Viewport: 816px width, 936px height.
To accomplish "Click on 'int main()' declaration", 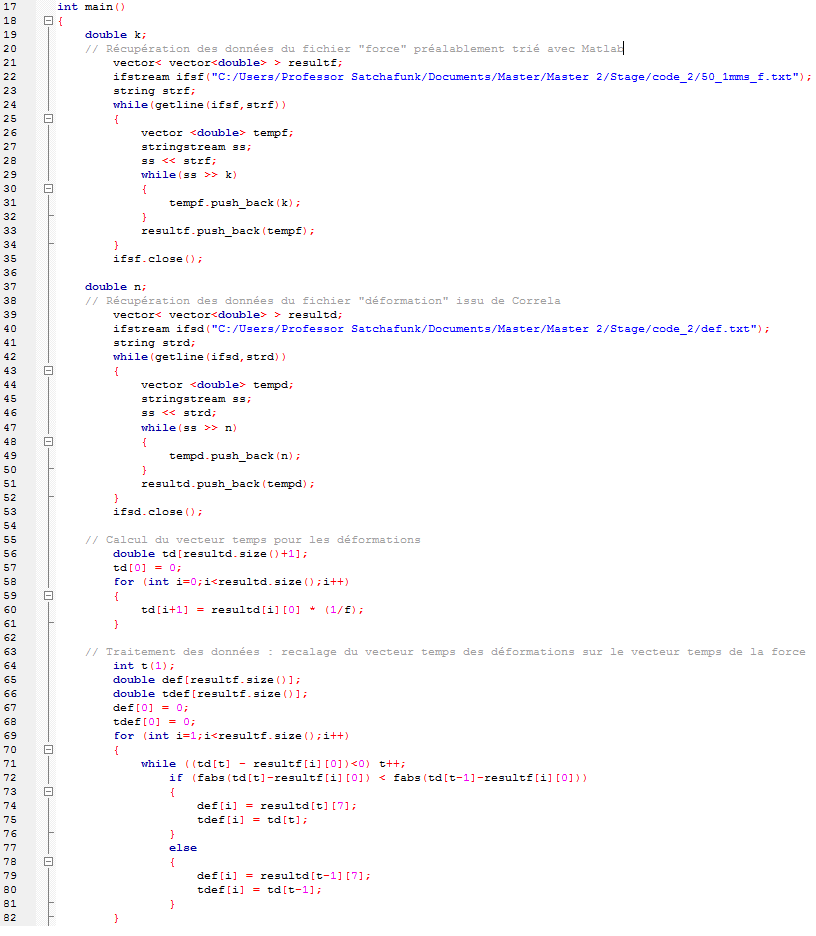I will tap(91, 7).
